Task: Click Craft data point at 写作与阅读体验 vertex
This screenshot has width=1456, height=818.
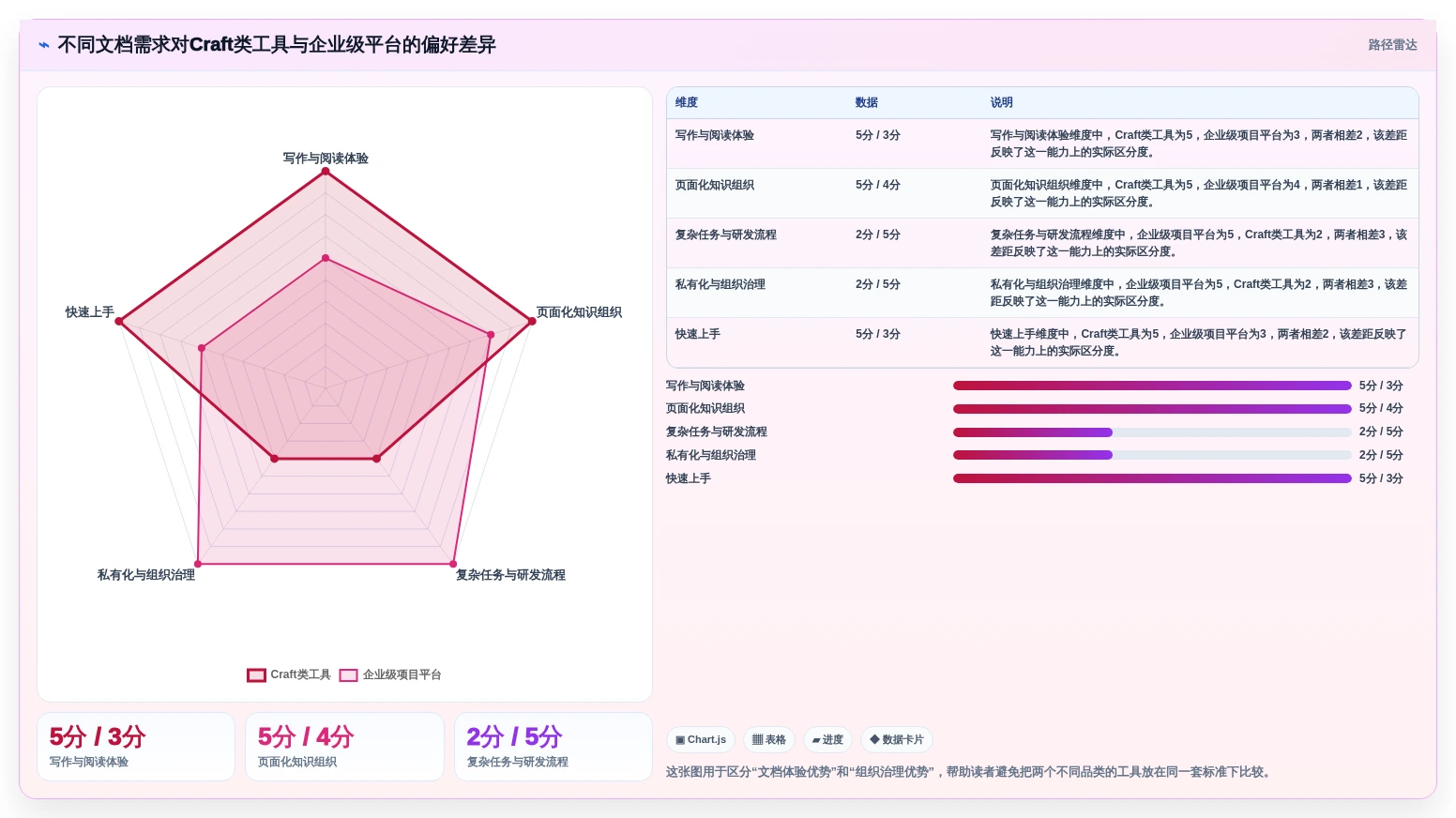Action: (x=326, y=172)
